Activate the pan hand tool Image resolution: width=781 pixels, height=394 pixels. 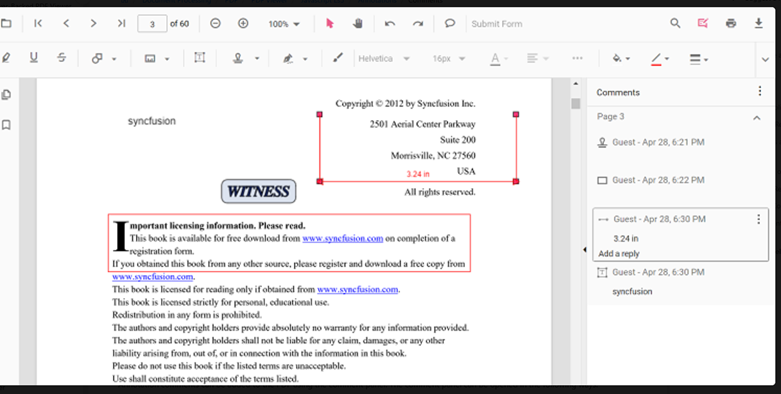tap(358, 23)
